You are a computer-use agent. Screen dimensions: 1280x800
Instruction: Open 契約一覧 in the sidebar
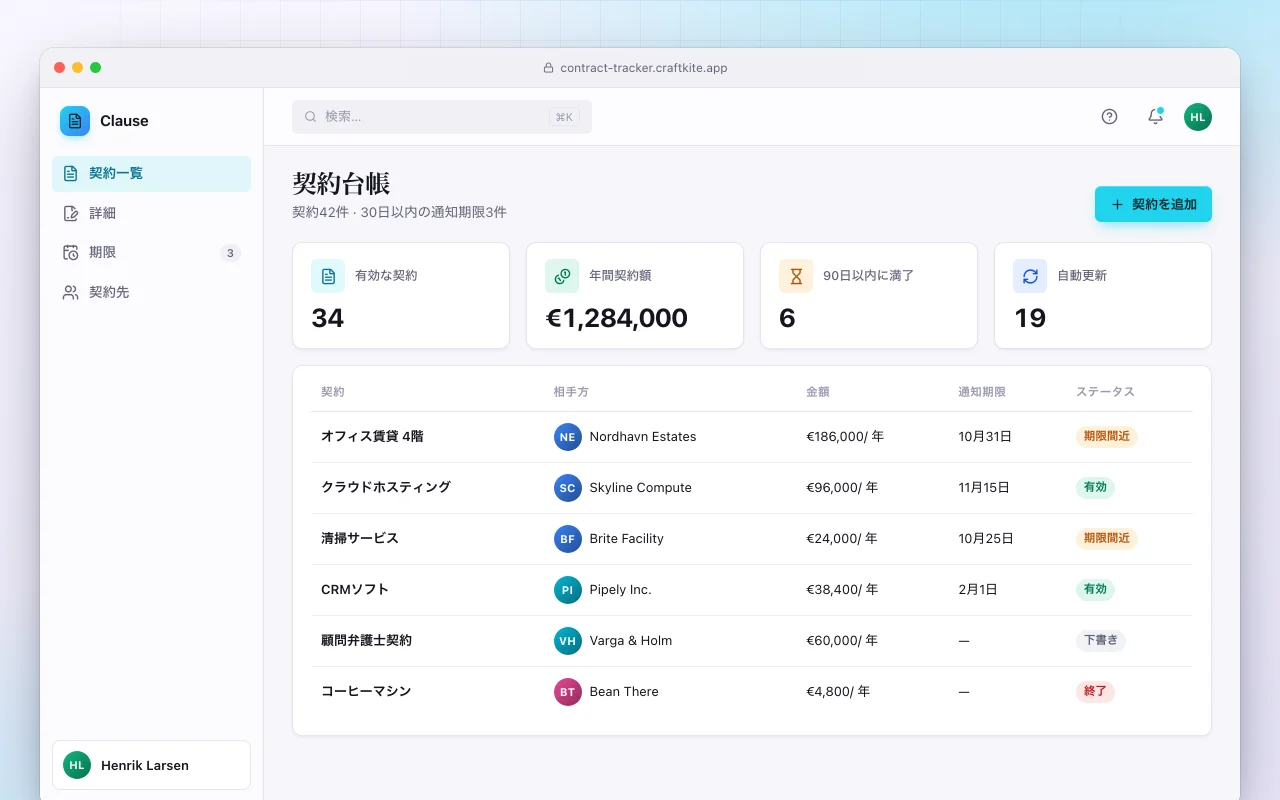tap(151, 174)
